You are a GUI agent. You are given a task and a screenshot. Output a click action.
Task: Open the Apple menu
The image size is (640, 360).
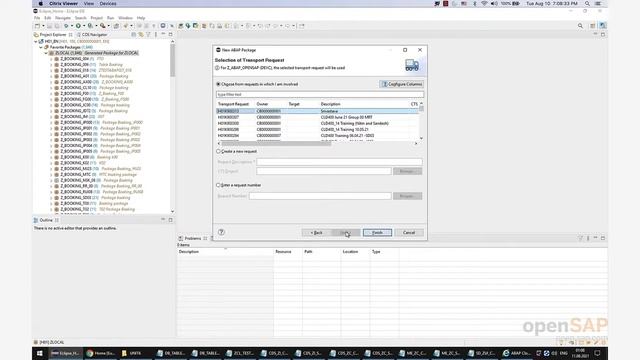[40, 3]
